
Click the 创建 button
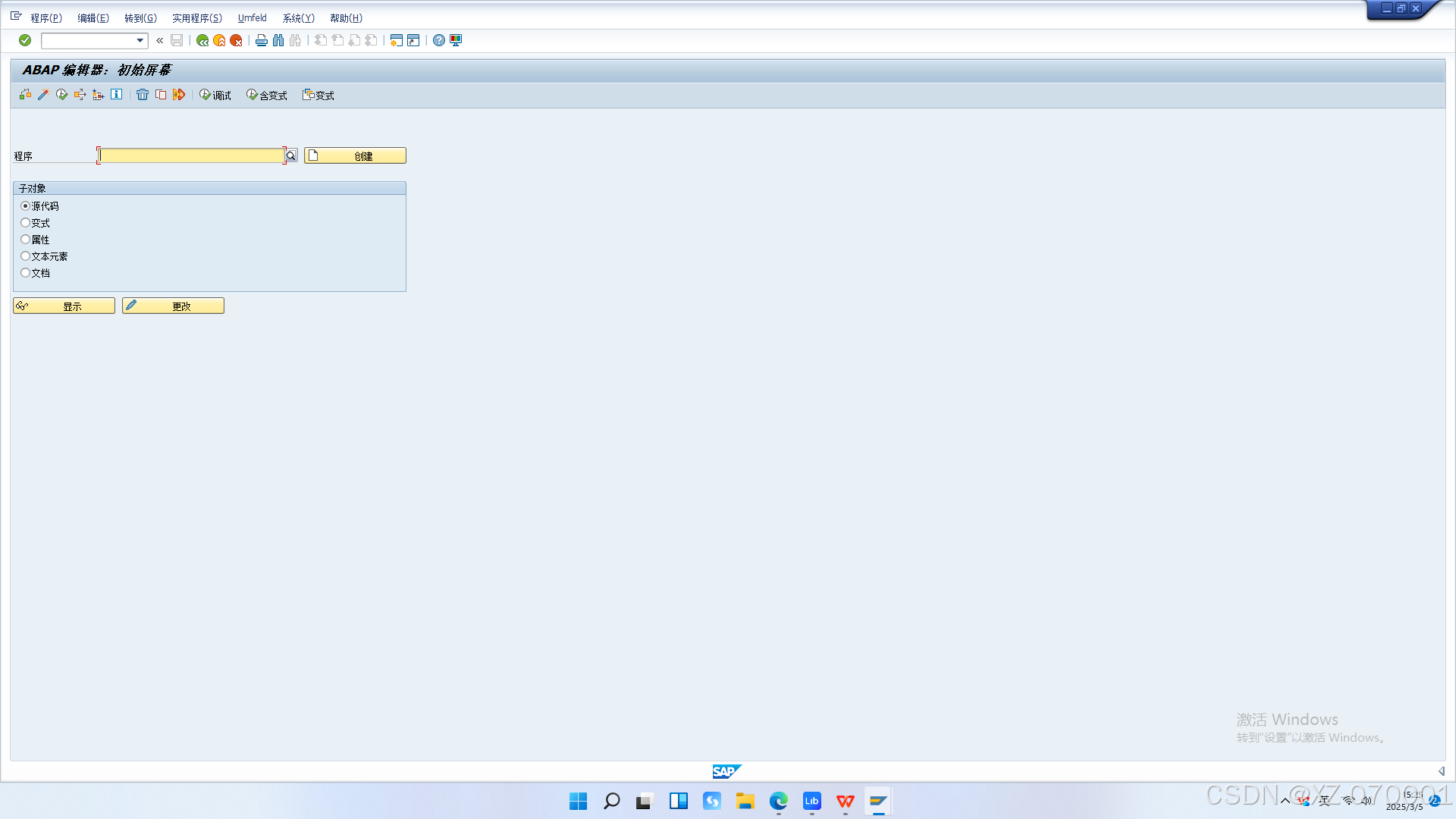click(x=355, y=155)
